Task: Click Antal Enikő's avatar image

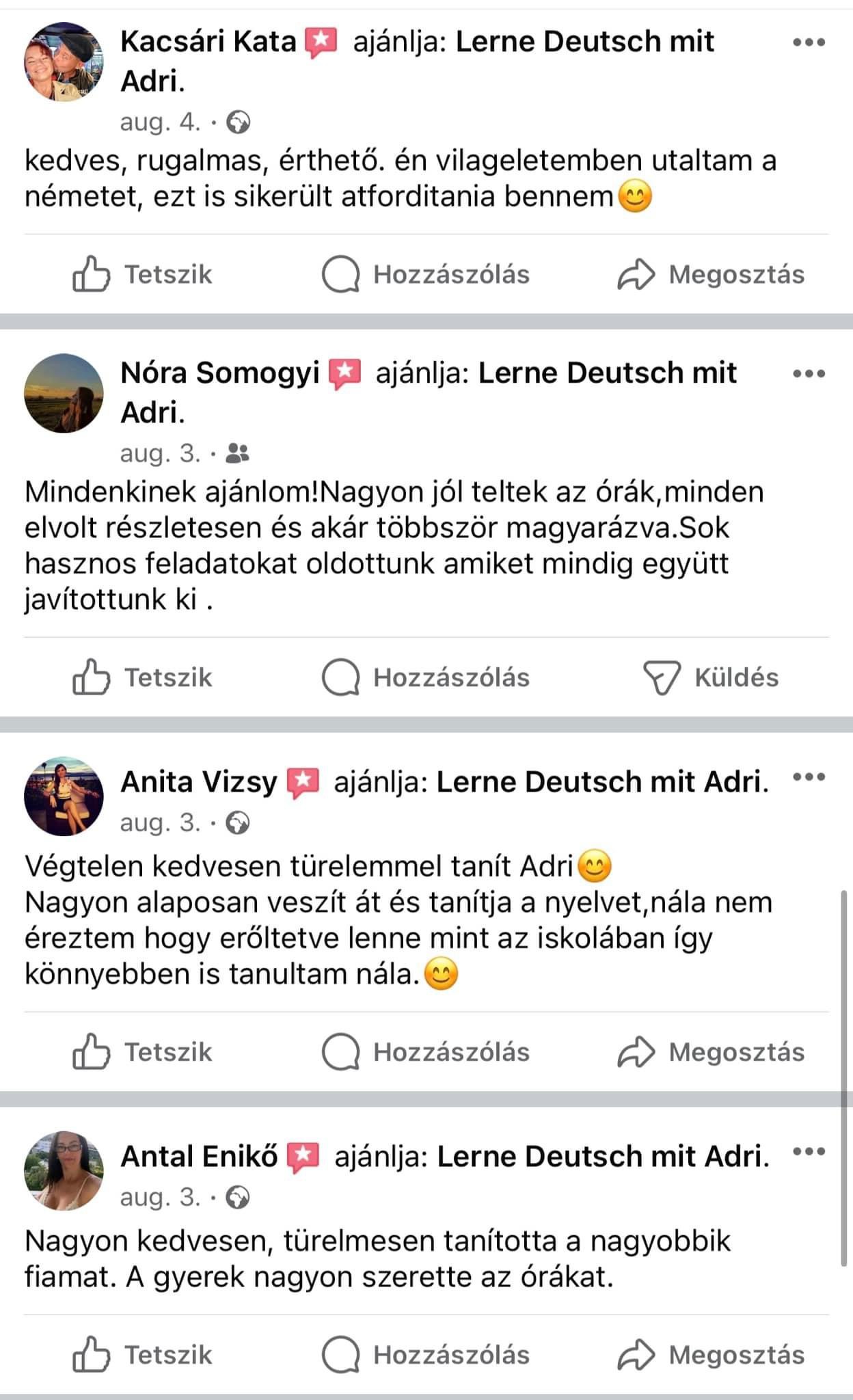Action: 64,1170
